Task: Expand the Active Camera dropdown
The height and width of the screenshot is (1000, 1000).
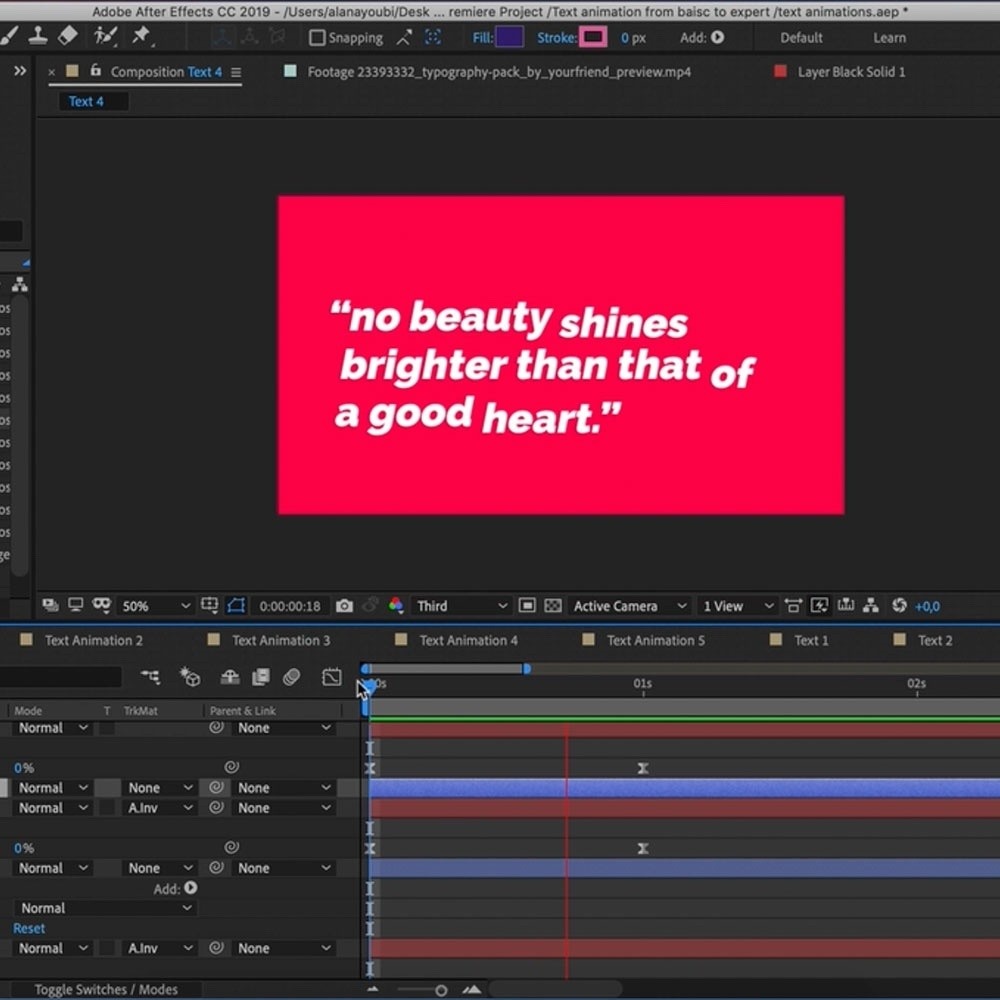Action: pyautogui.click(x=630, y=606)
